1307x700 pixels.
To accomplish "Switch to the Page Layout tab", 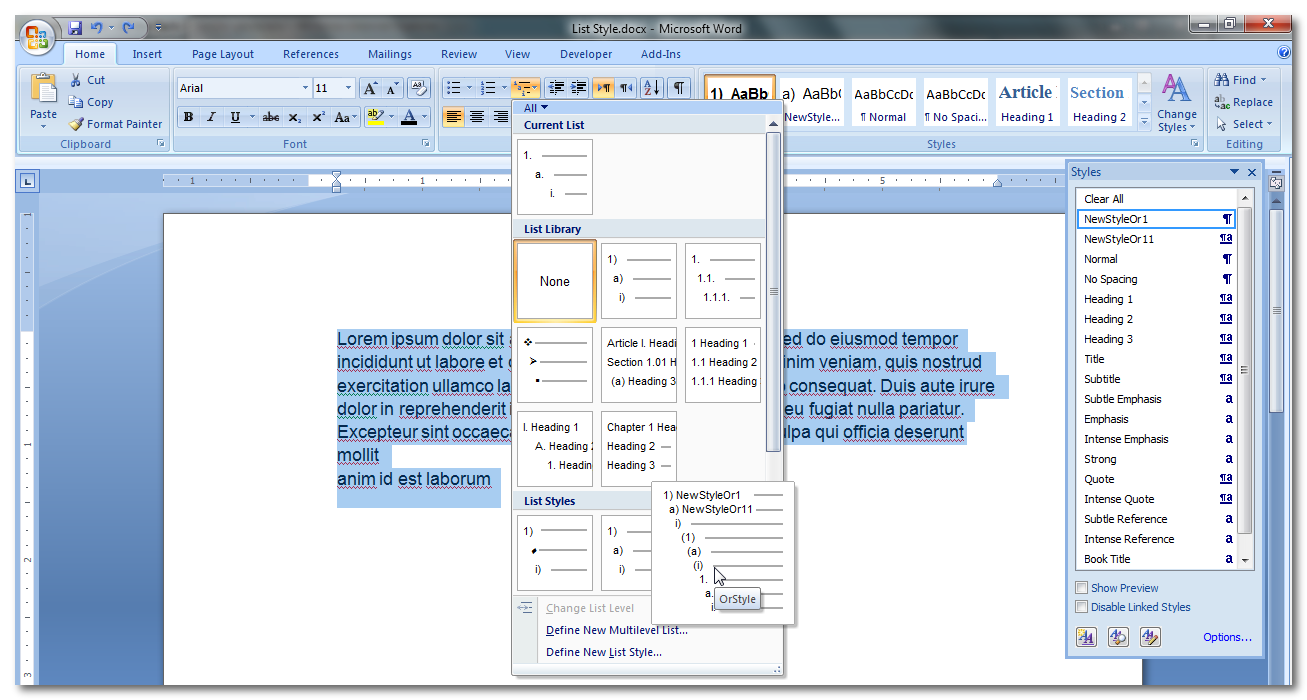I will (x=223, y=54).
